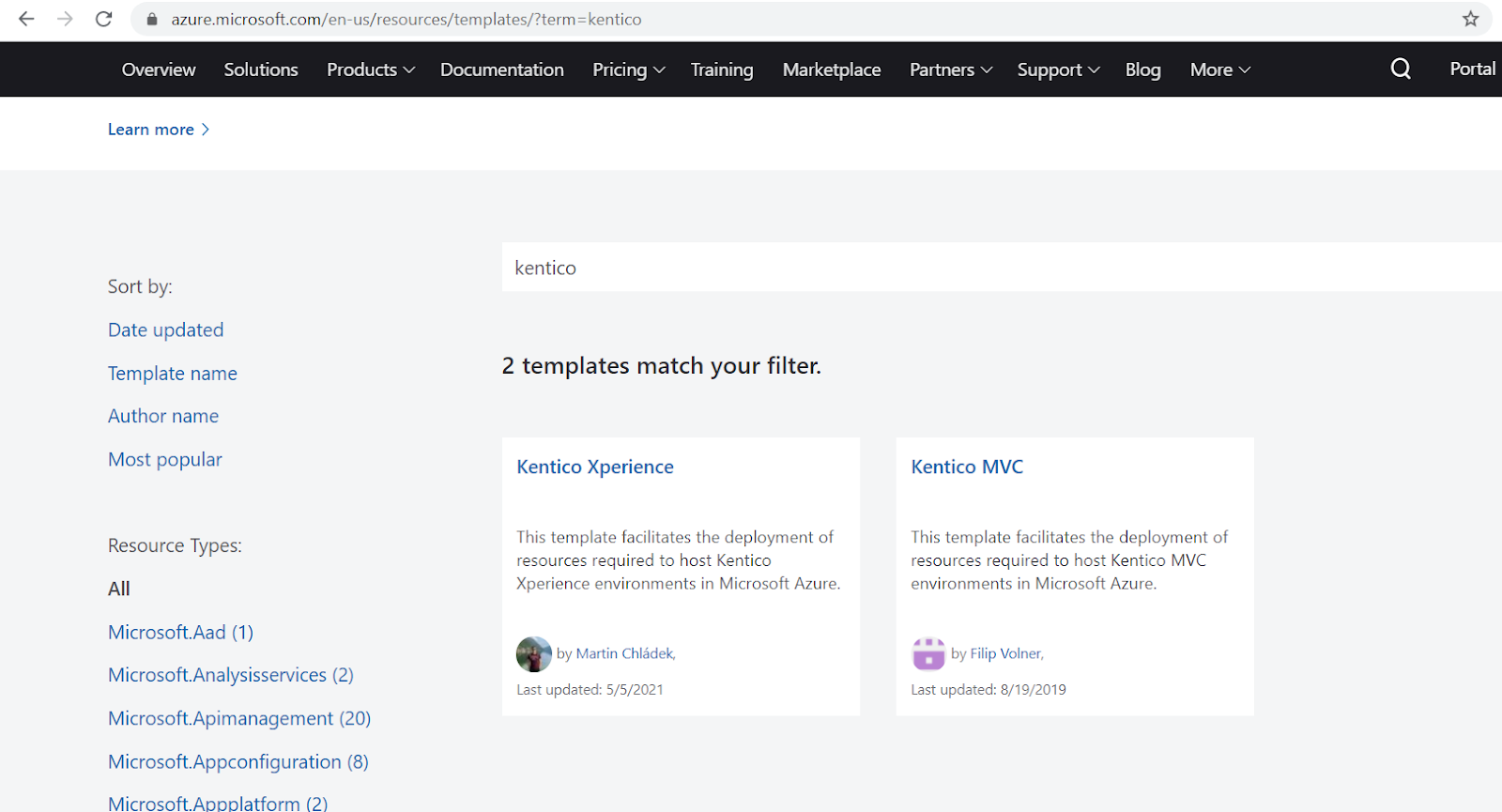This screenshot has height=812, width=1502.
Task: Go to Documentation in the nav bar
Action: click(502, 69)
